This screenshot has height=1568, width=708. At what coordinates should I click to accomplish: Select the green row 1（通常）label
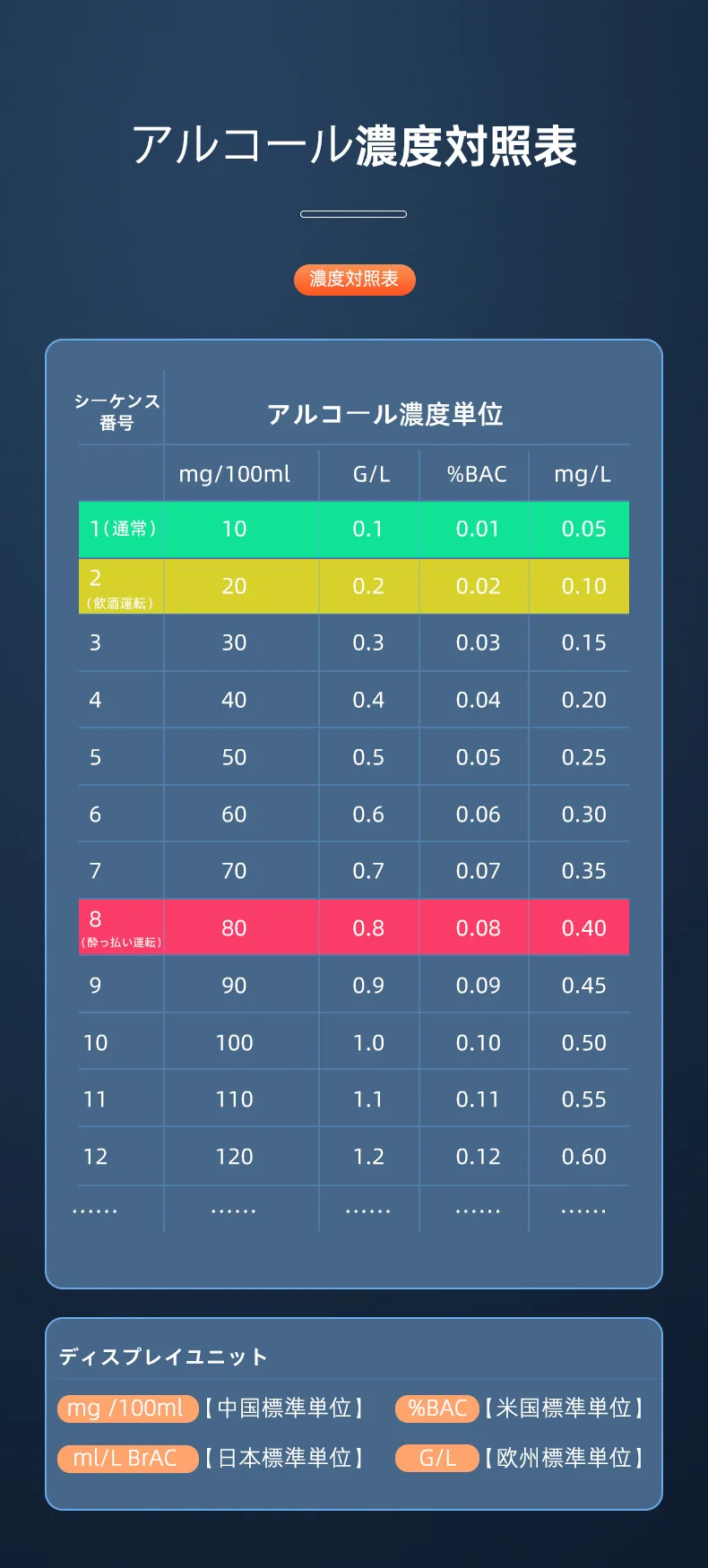(123, 529)
